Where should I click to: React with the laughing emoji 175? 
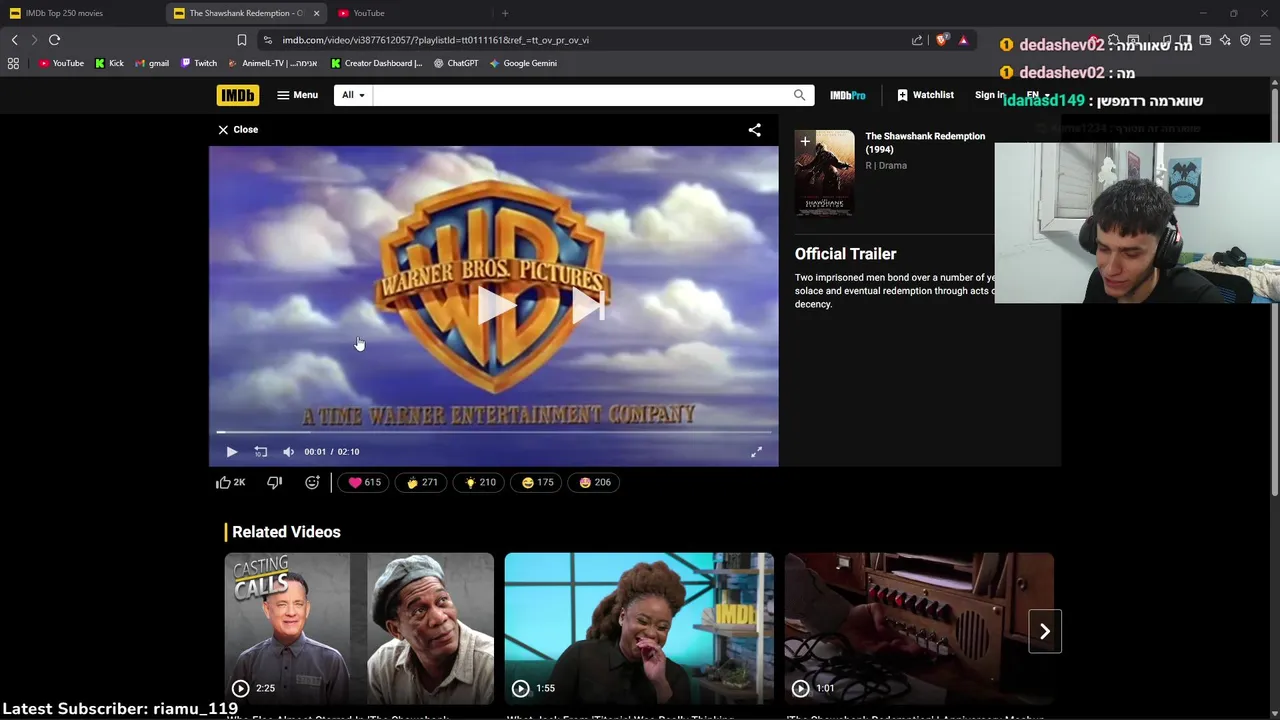pyautogui.click(x=537, y=482)
